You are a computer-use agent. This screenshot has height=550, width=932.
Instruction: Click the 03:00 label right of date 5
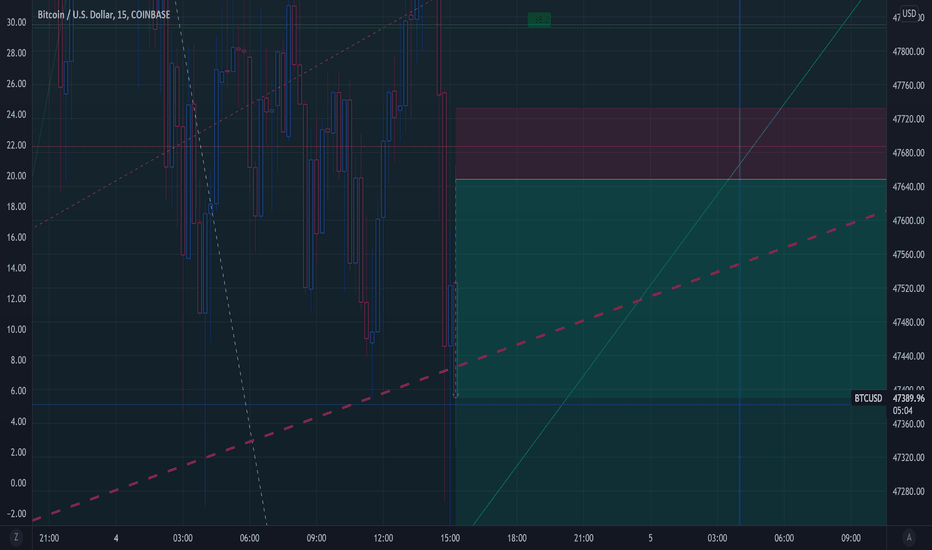click(717, 538)
